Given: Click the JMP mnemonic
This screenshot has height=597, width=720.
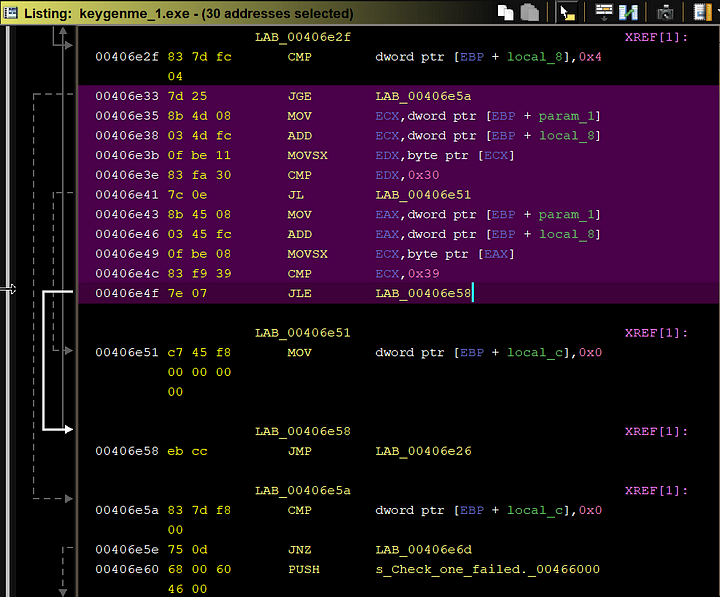Looking at the screenshot, I should 299,451.
